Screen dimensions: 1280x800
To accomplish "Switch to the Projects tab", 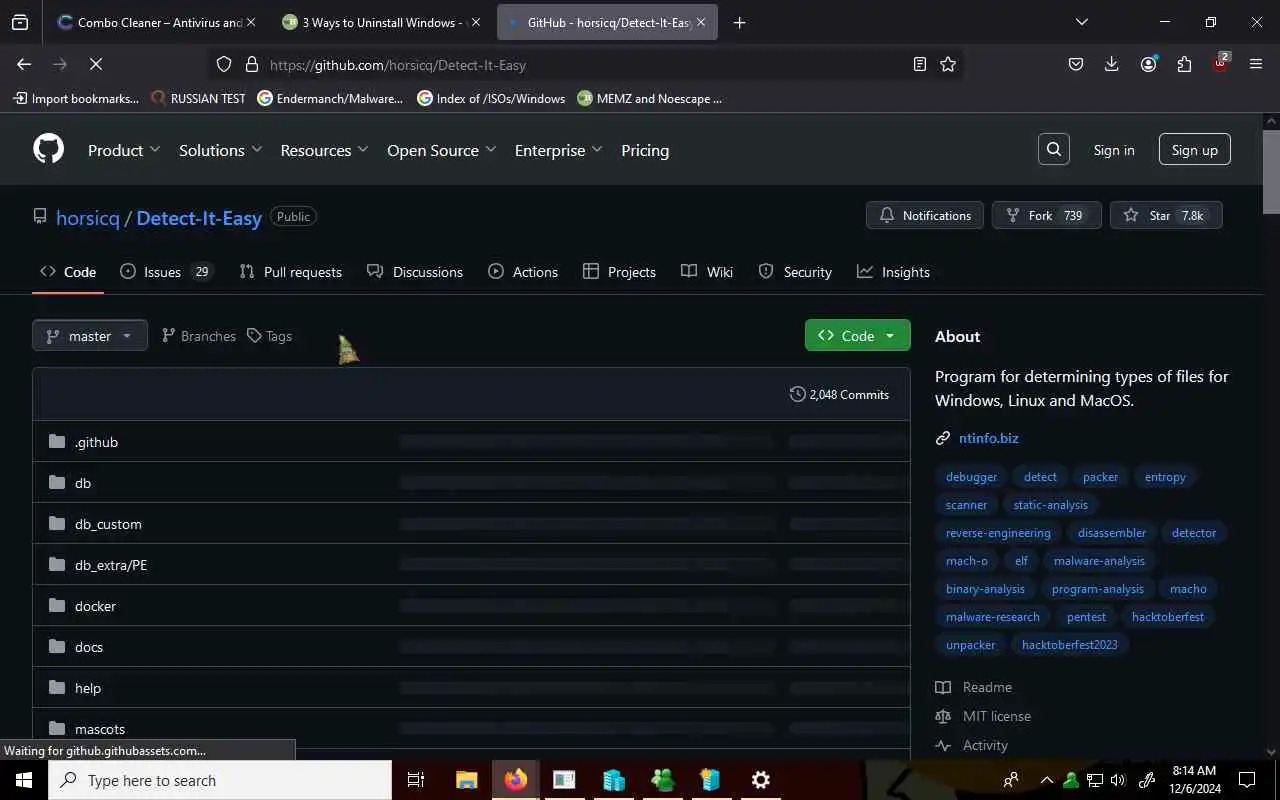I will coord(619,272).
